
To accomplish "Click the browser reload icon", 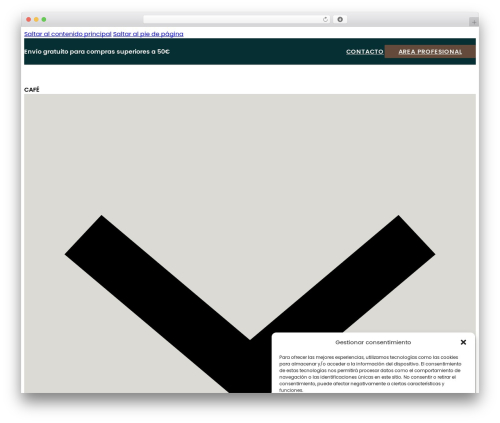I will tap(325, 19).
